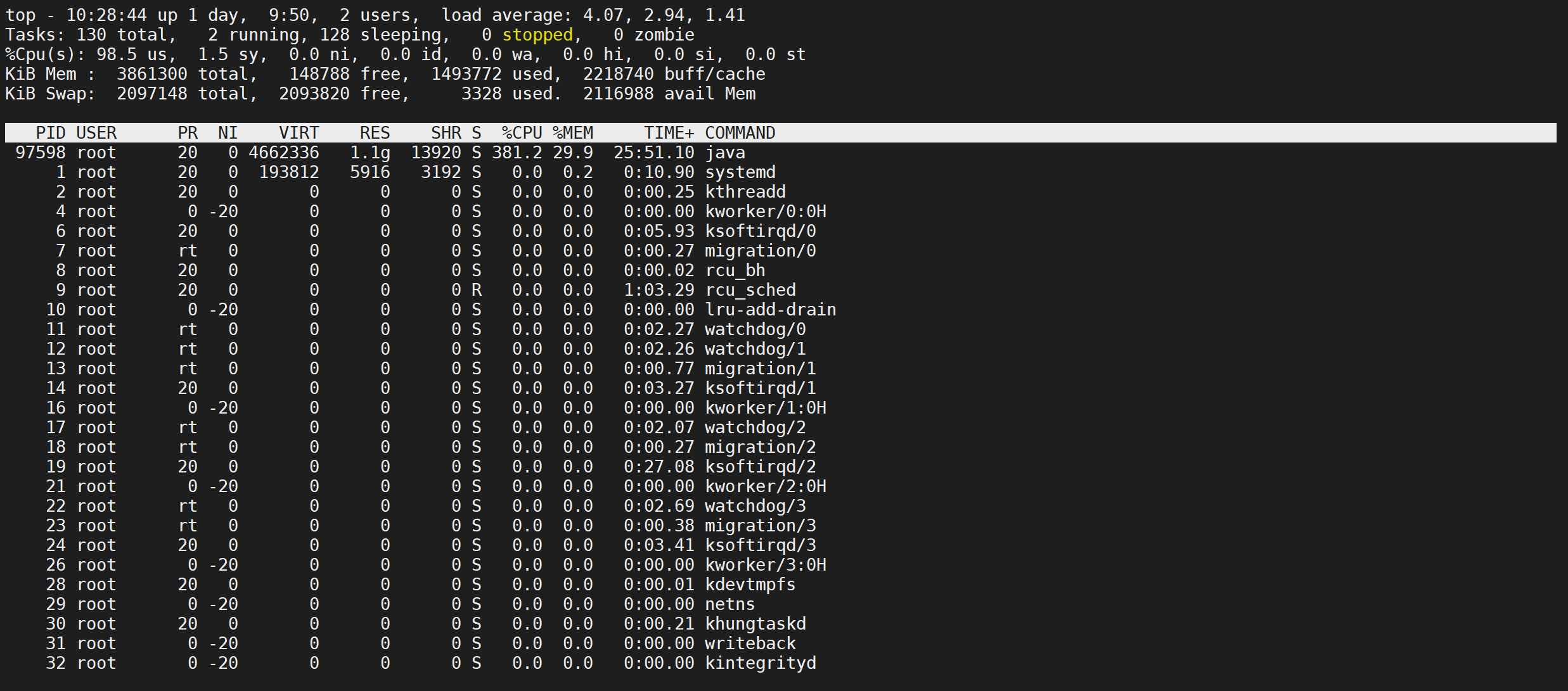1568x691 pixels.
Task: Click the 13920 SHR value for java
Action: 436,153
